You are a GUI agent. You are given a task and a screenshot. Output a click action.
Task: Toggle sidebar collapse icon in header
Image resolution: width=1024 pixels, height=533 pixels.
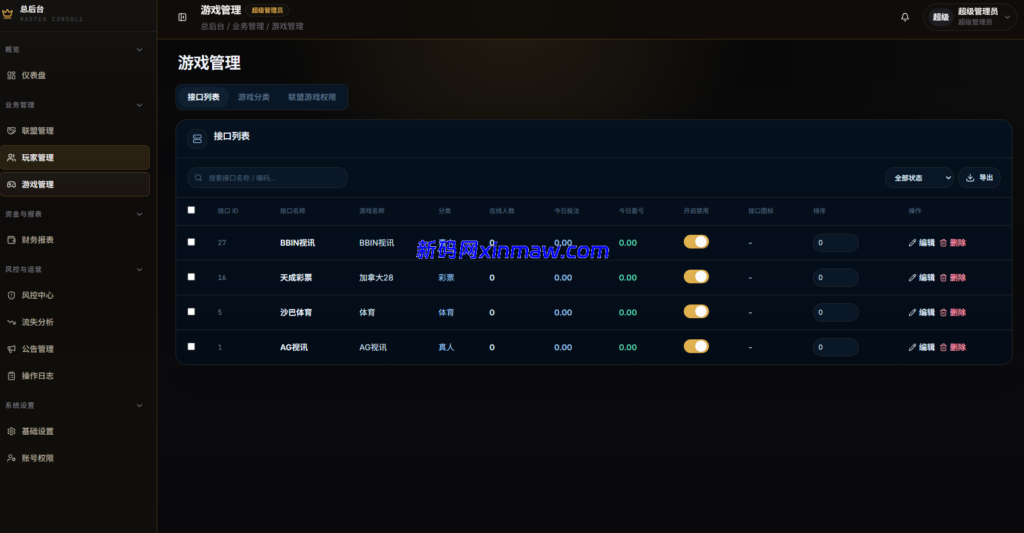coord(182,17)
